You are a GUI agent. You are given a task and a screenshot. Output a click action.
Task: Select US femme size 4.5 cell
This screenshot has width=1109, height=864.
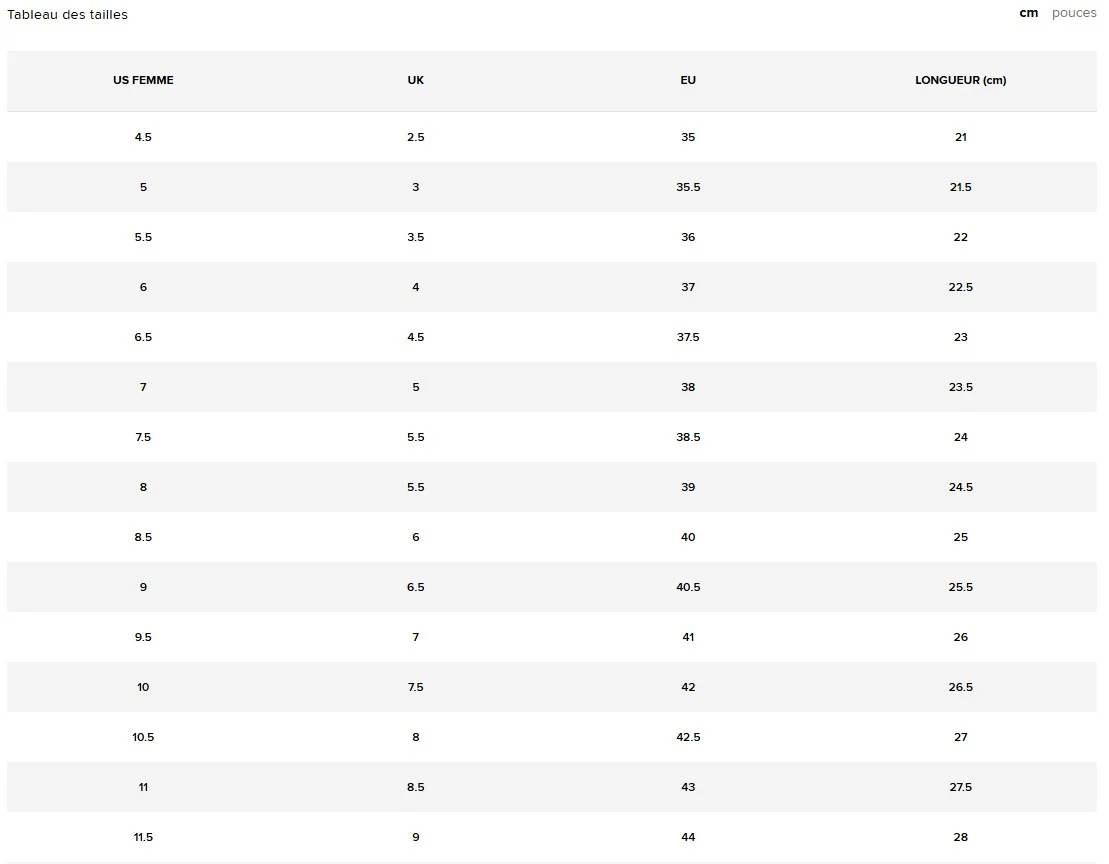click(143, 137)
